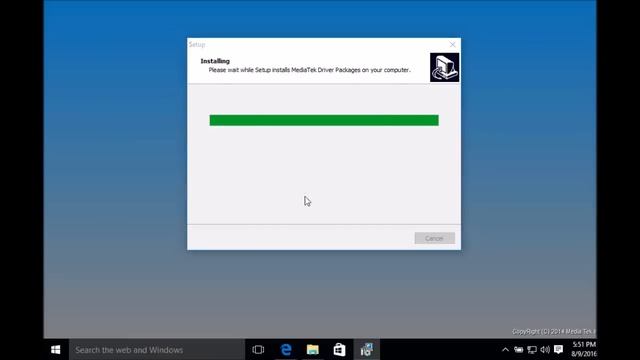This screenshot has width=640, height=360.
Task: Open the network status tray icon
Action: point(532,349)
